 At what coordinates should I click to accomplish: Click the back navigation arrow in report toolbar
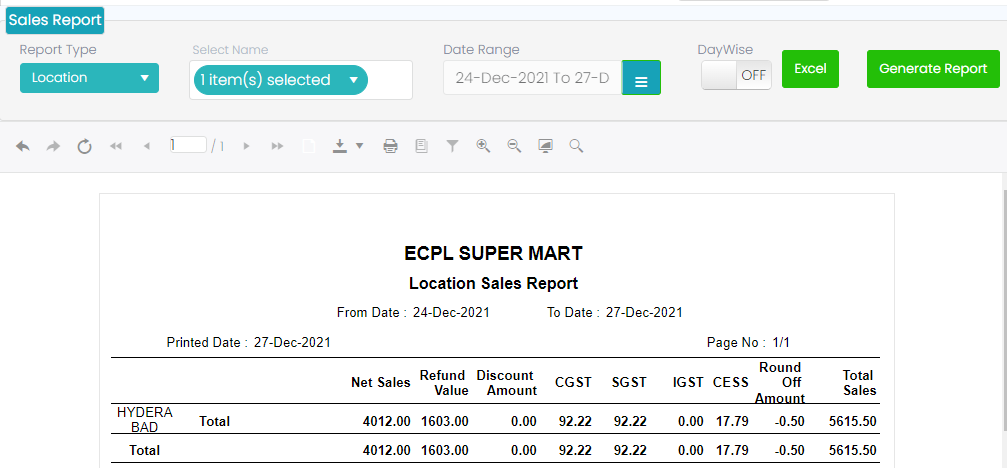coord(23,146)
